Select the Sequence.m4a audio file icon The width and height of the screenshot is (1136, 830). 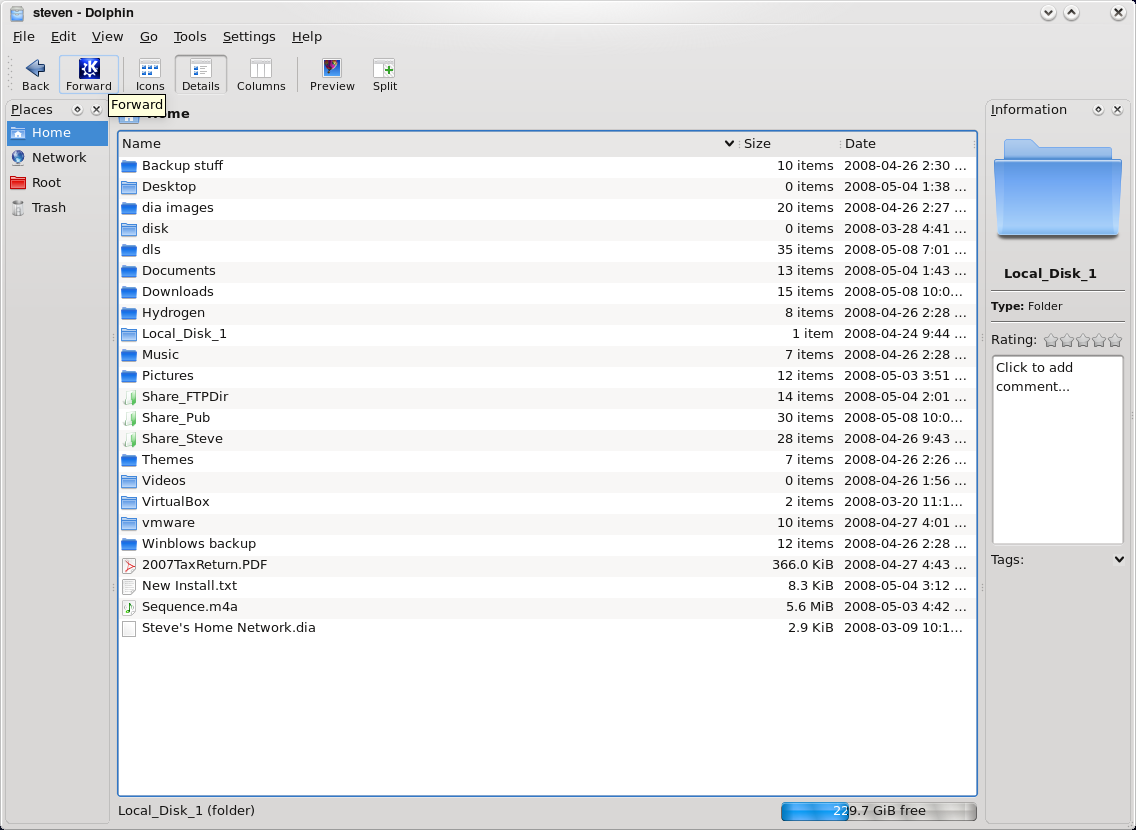[129, 607]
